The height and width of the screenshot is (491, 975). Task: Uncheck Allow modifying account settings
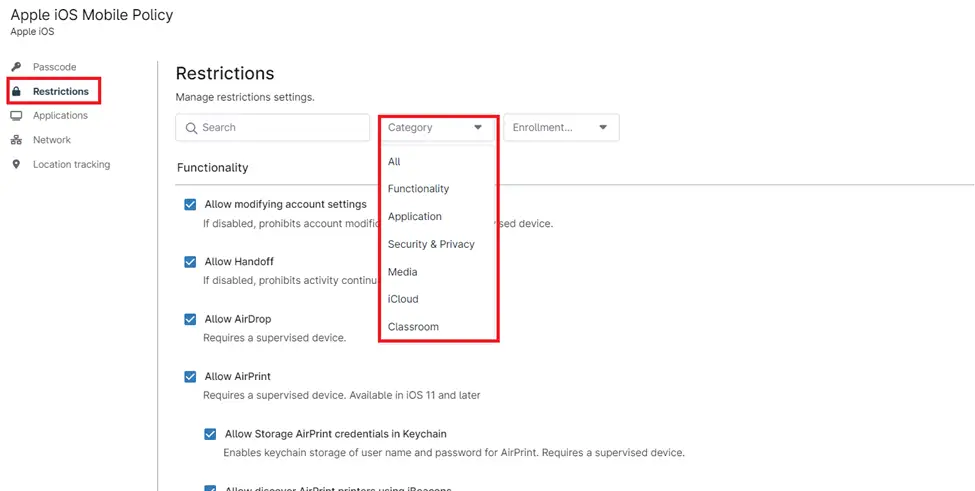pos(190,204)
